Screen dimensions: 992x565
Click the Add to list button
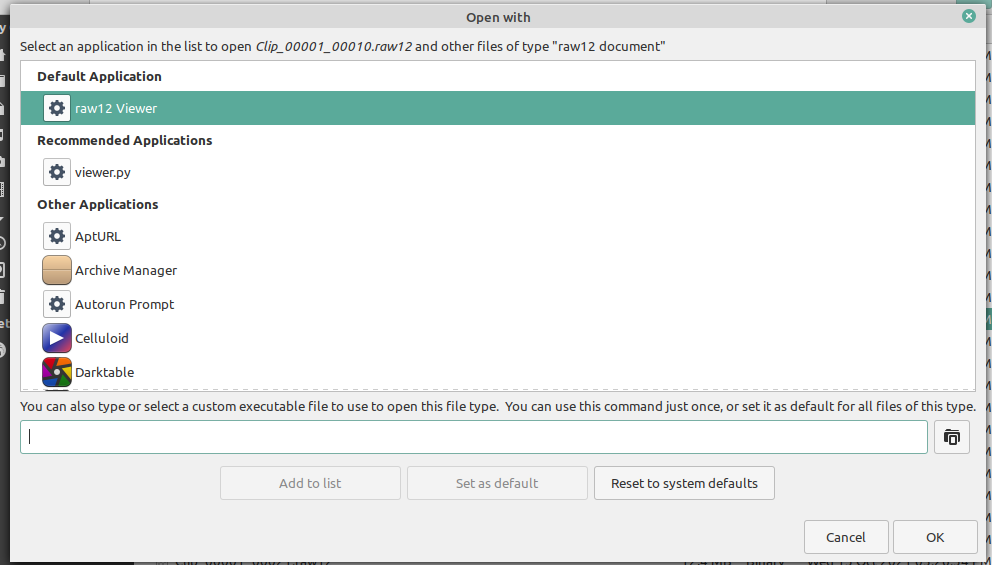[310, 483]
